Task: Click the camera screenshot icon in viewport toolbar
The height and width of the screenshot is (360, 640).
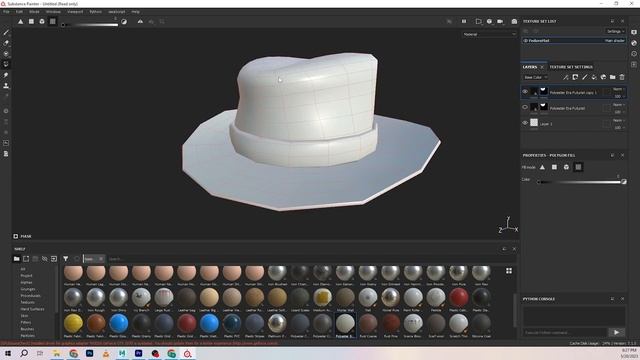Action: point(514,21)
